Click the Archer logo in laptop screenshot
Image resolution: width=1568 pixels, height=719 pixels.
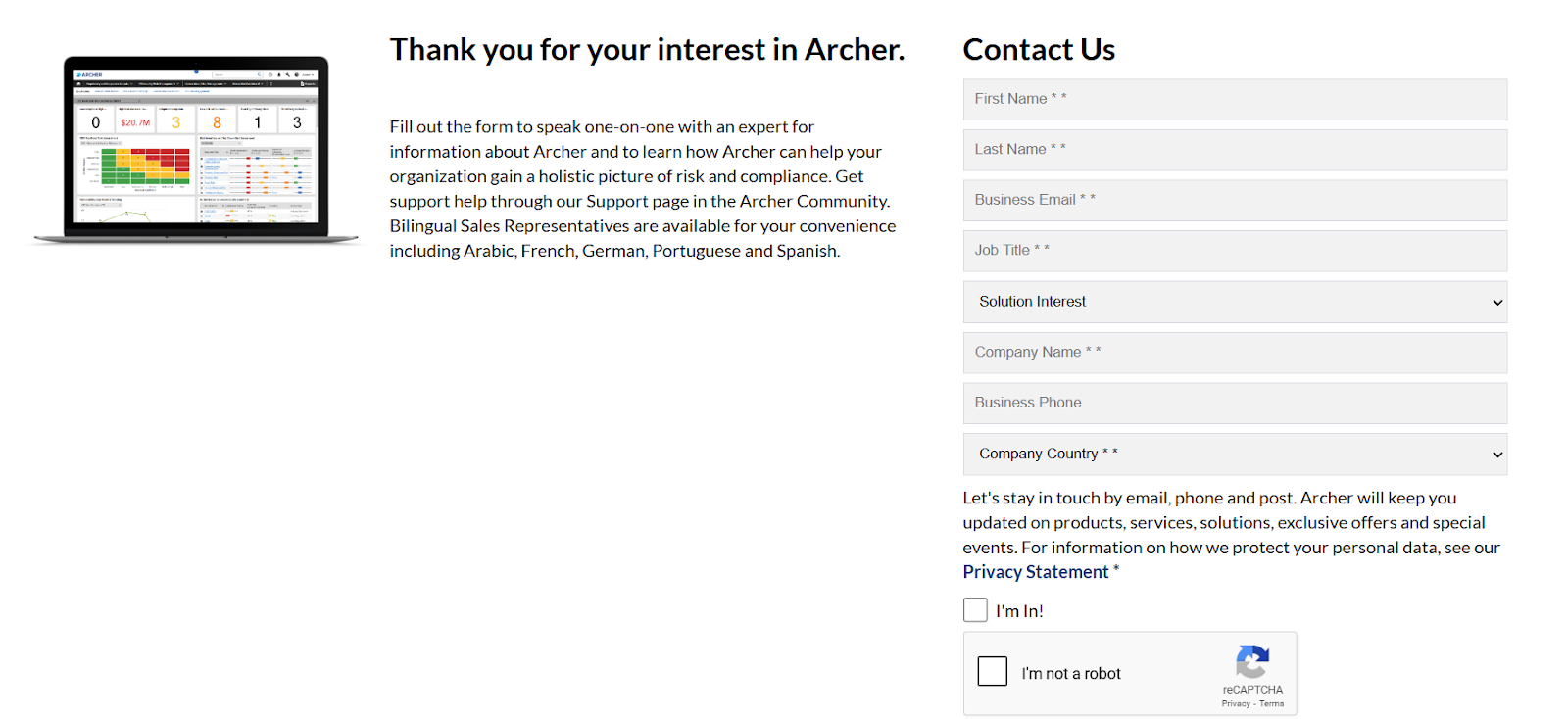click(90, 74)
